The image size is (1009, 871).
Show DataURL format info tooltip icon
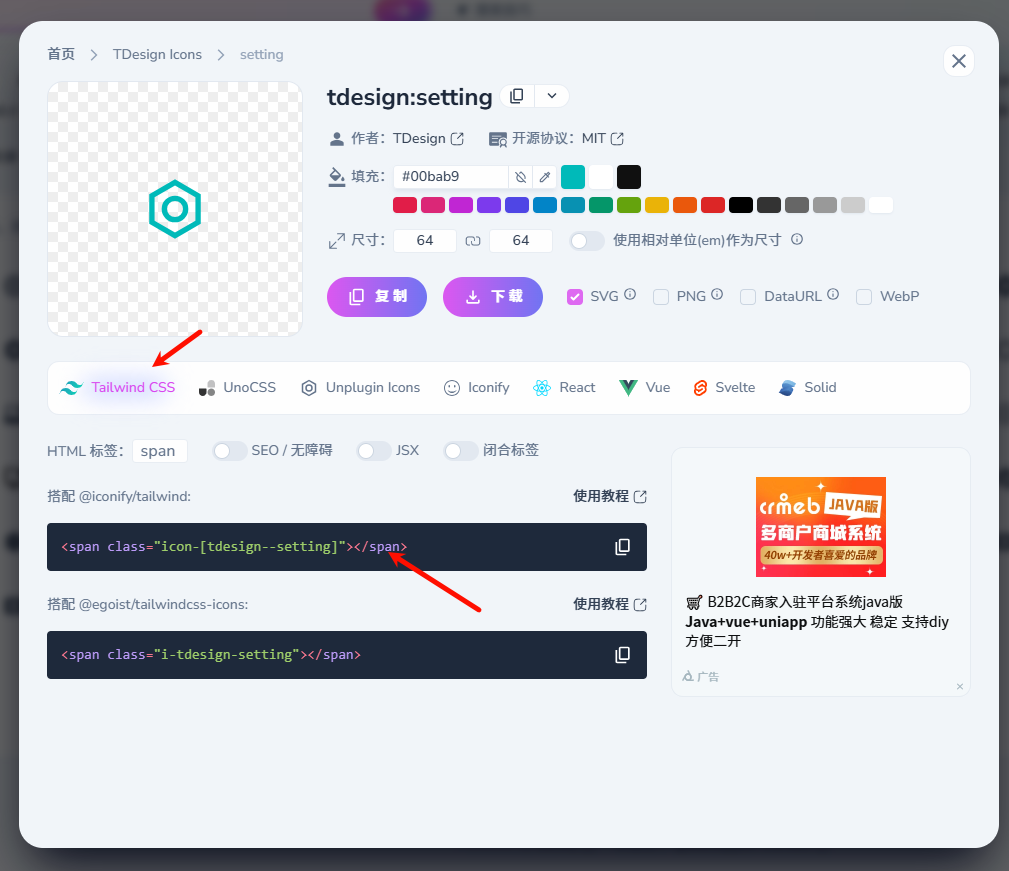click(x=833, y=294)
